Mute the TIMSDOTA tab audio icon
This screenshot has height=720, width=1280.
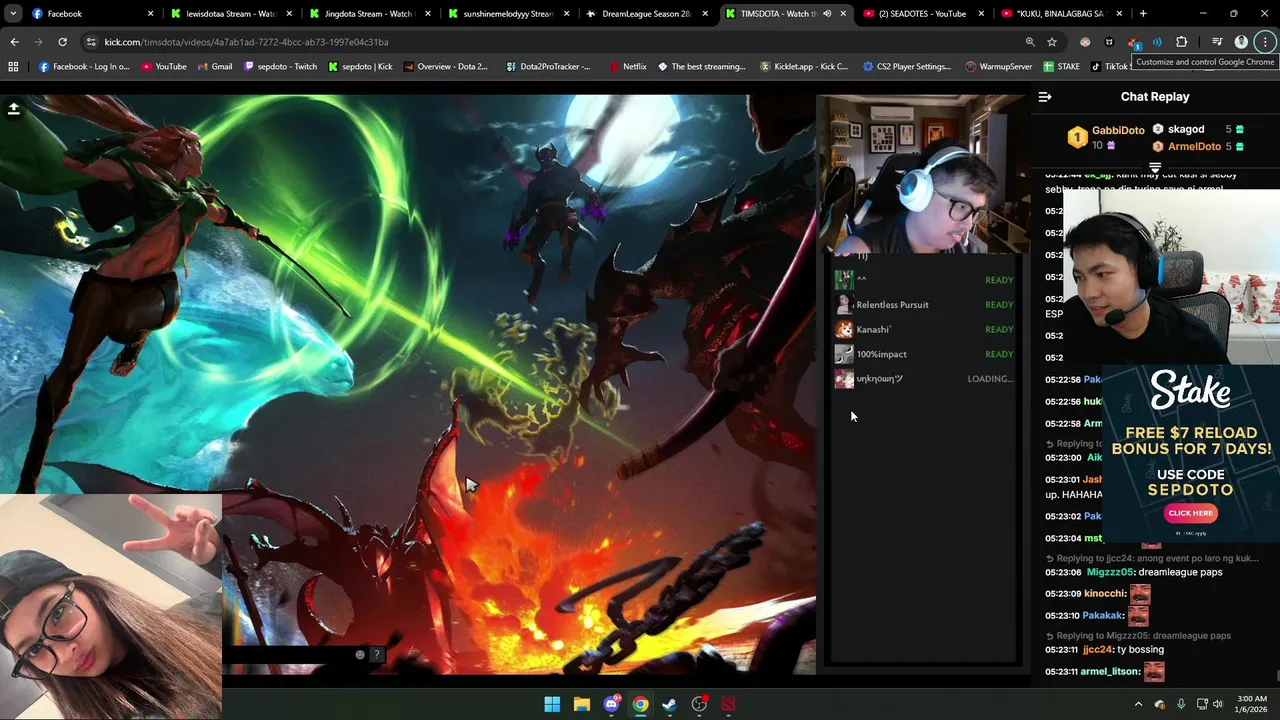click(x=827, y=14)
